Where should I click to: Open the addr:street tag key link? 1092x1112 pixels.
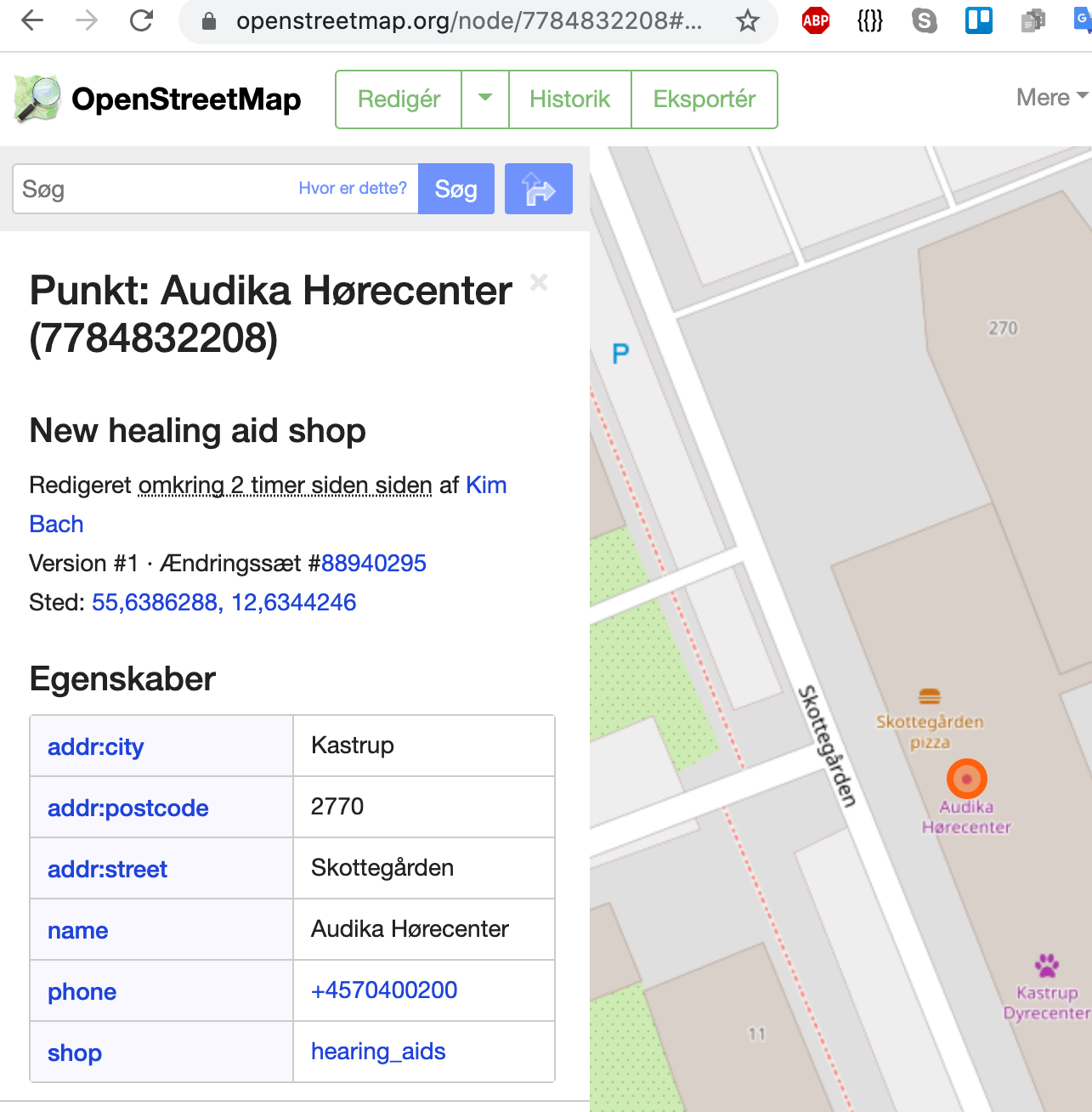(x=107, y=870)
